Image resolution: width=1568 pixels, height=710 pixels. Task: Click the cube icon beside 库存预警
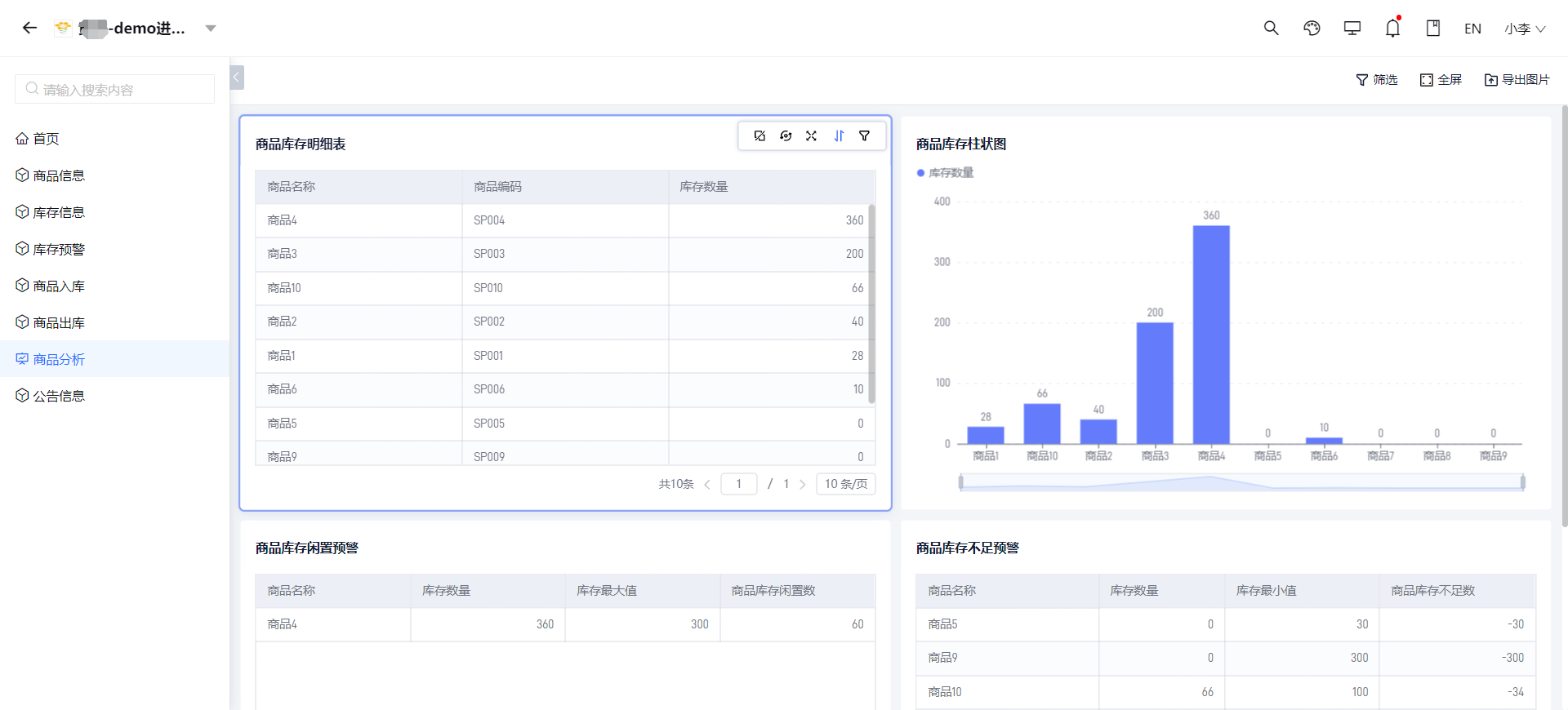(x=22, y=248)
